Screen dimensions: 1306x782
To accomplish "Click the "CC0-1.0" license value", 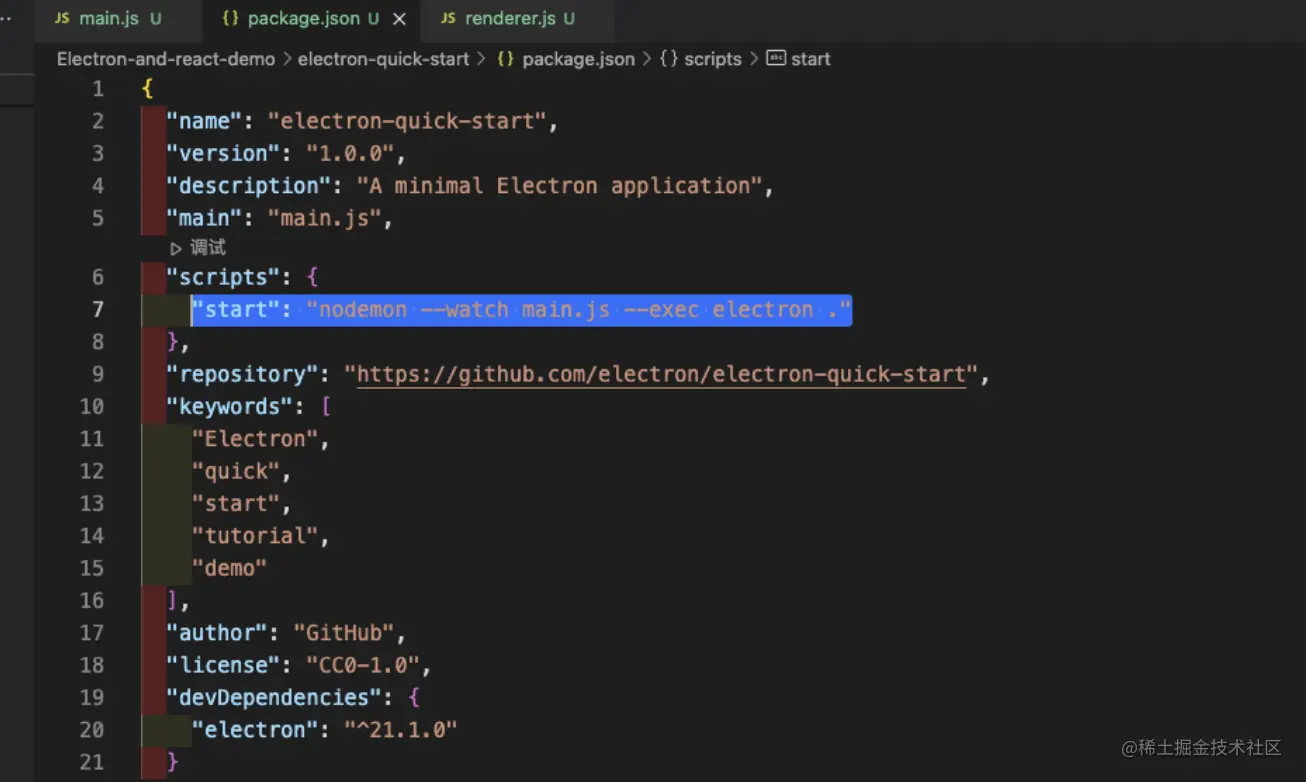I will (x=363, y=665).
